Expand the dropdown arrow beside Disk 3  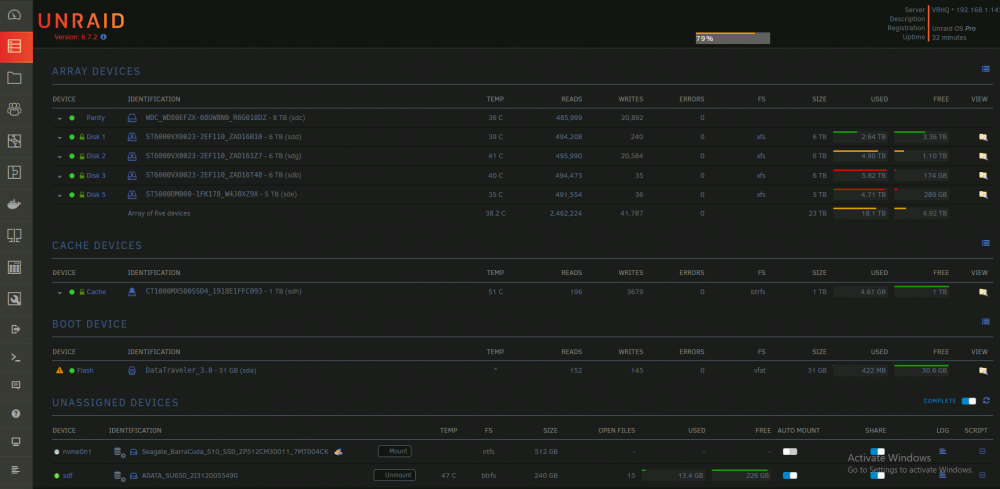click(60, 176)
